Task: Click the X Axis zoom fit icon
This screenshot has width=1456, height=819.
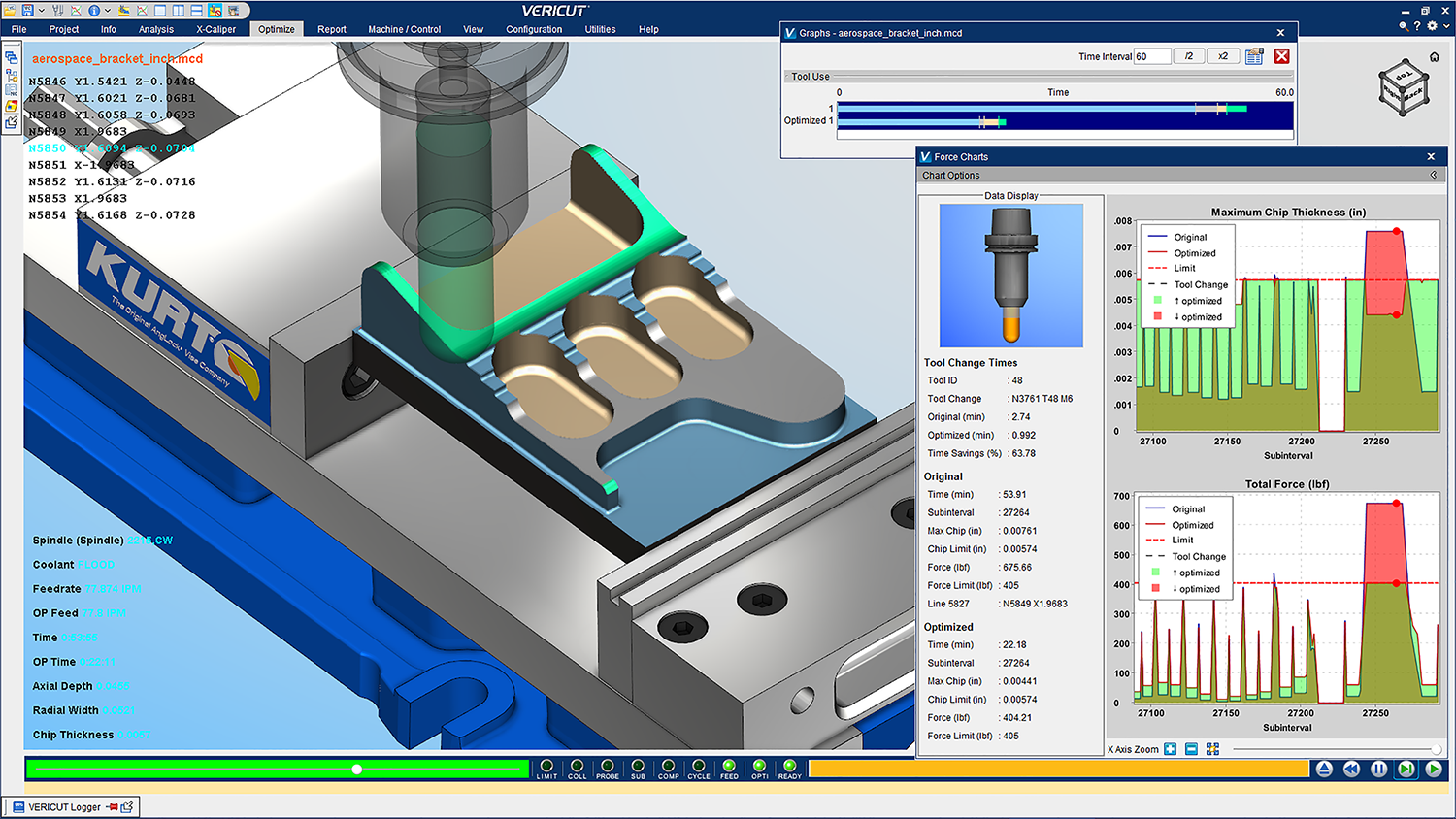Action: tap(1212, 749)
